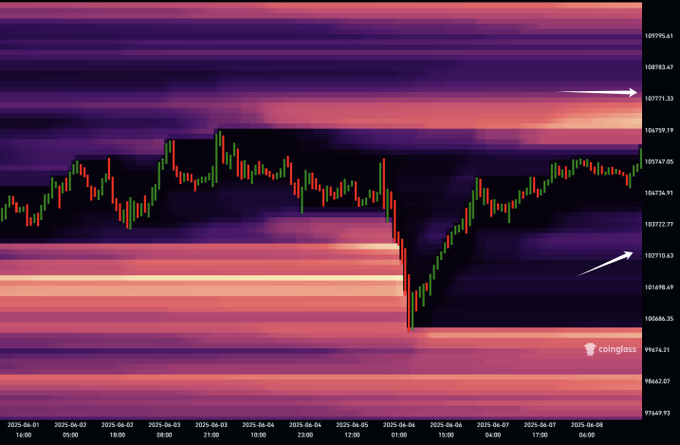
Task: Click the 105747.05 price axis label
Action: pyautogui.click(x=659, y=161)
